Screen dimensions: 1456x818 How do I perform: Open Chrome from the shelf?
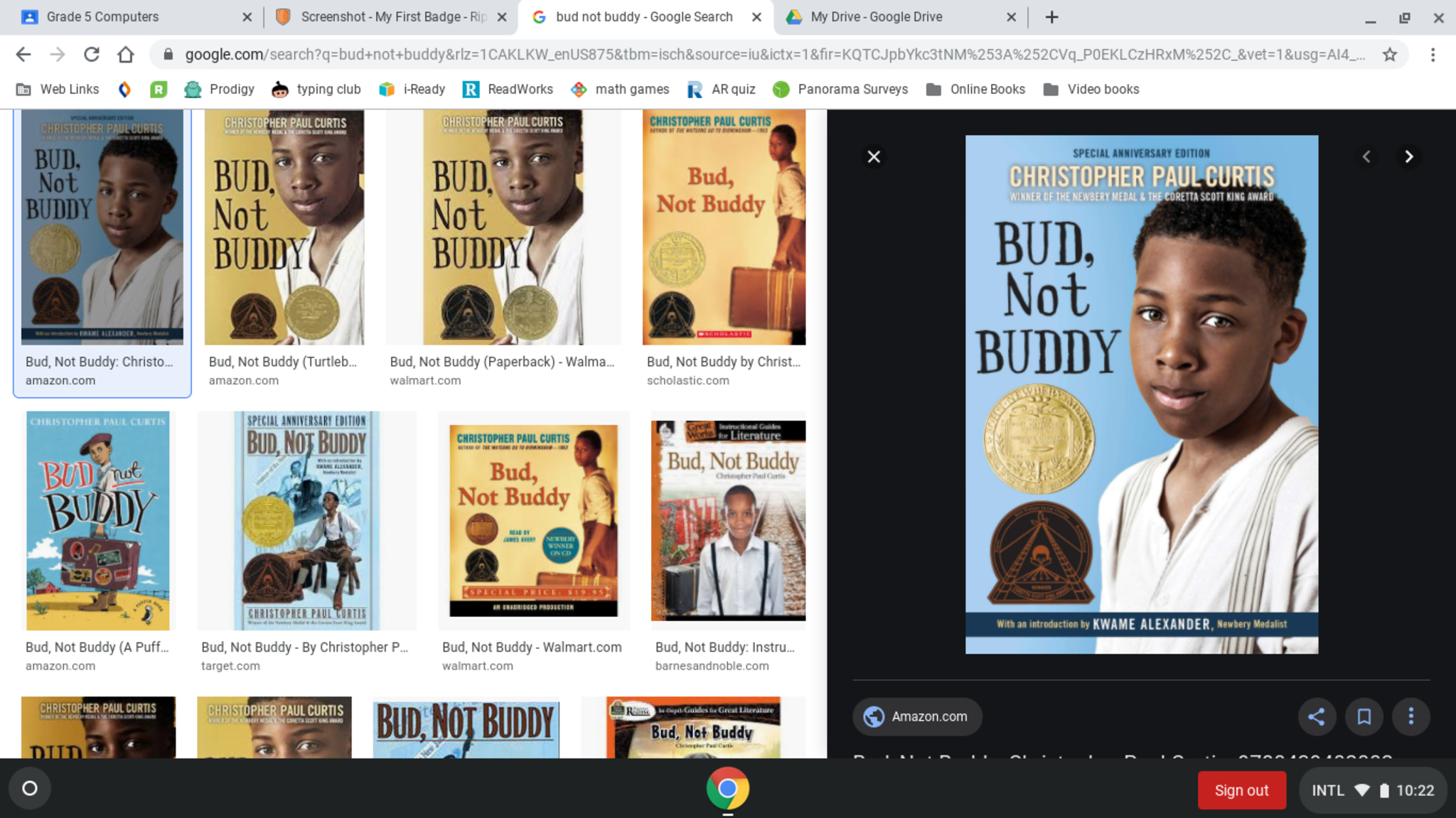pyautogui.click(x=727, y=788)
